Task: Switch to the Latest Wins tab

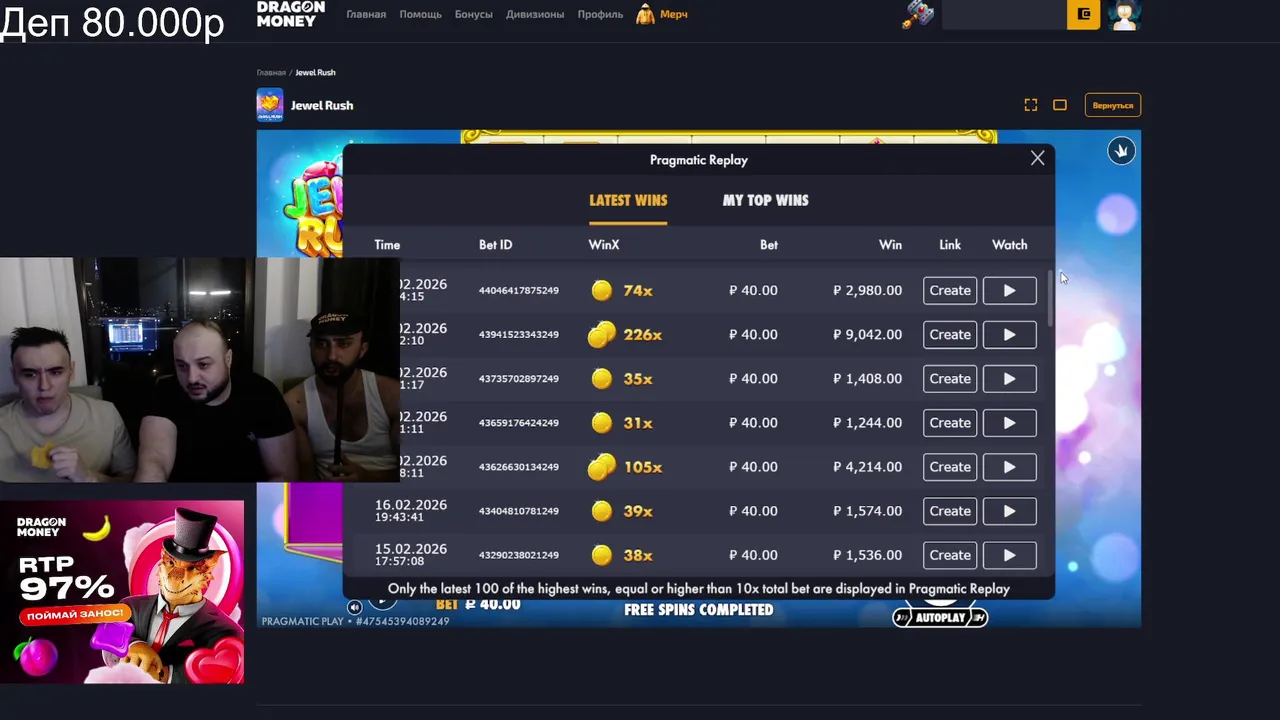Action: coord(628,200)
